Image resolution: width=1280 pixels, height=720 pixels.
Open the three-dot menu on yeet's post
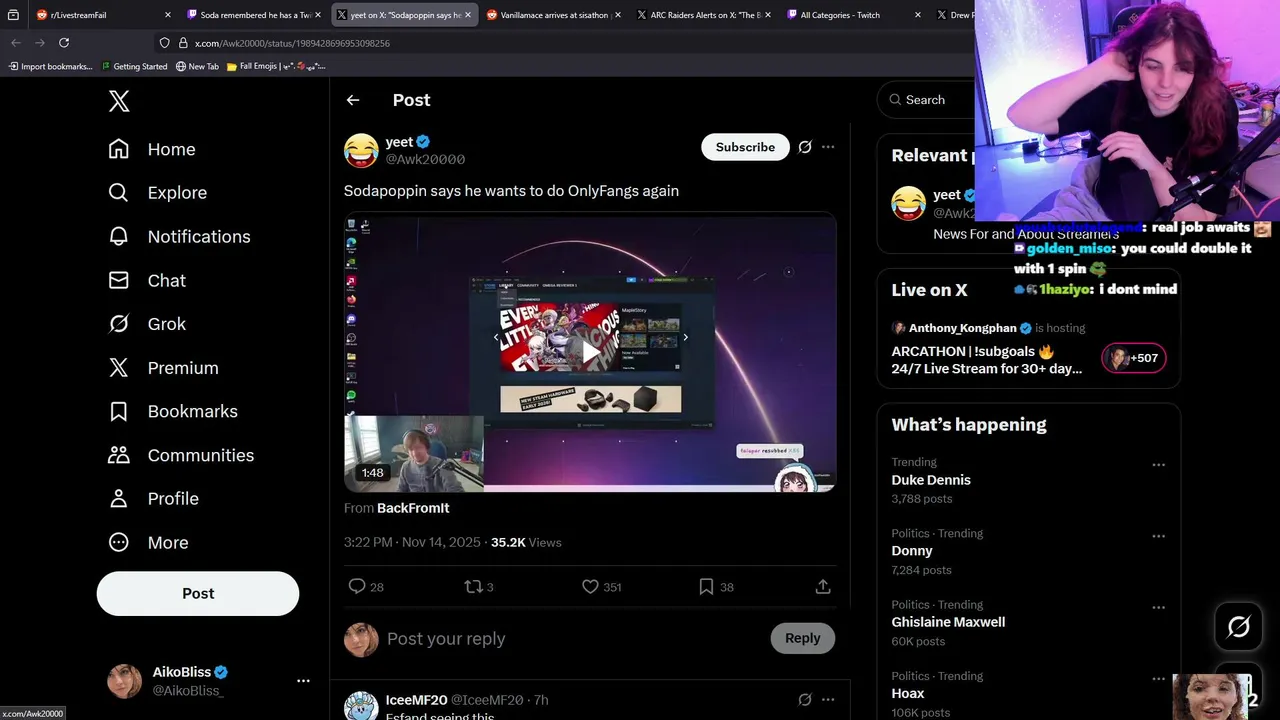coord(828,147)
